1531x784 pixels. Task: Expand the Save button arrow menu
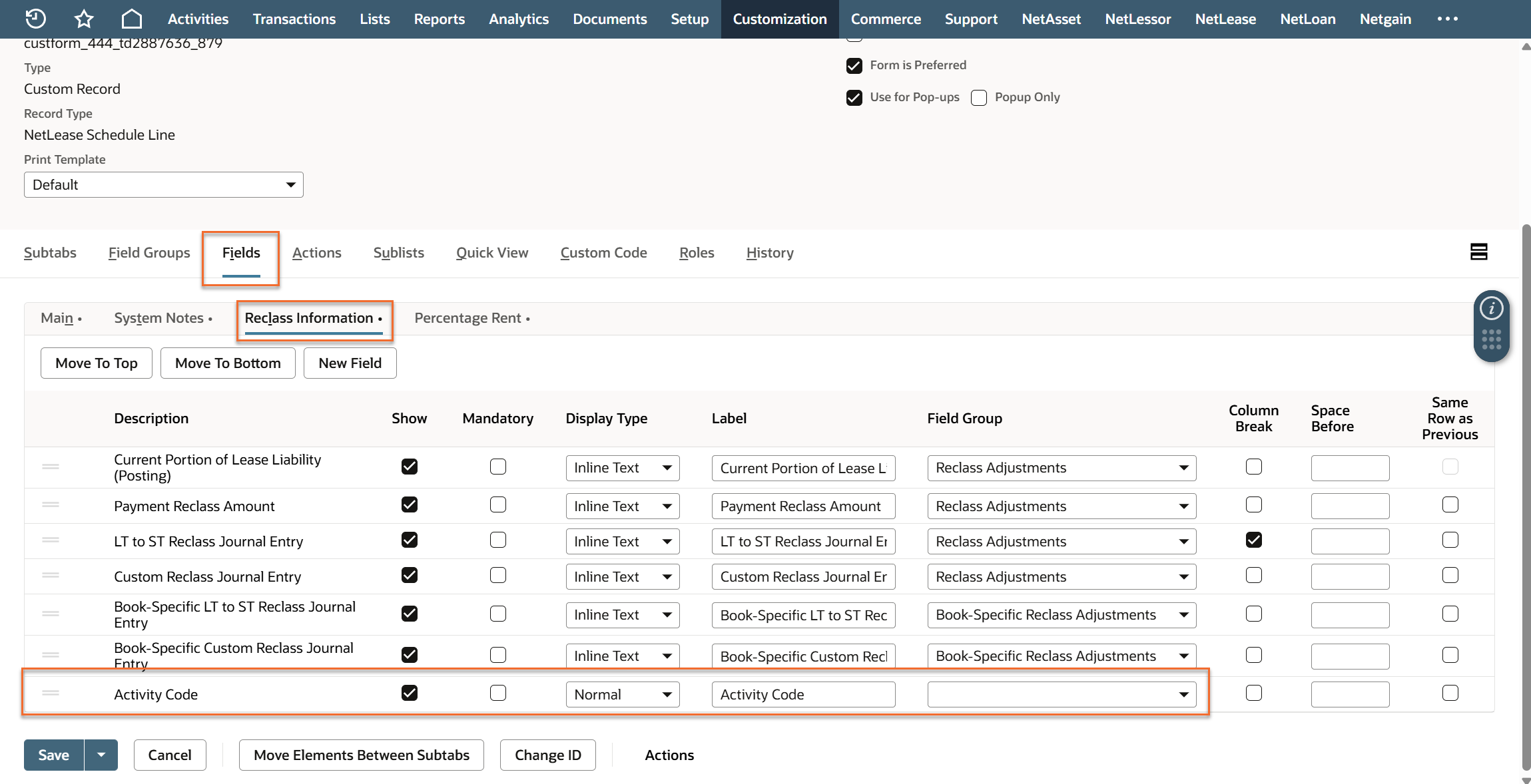pyautogui.click(x=101, y=755)
